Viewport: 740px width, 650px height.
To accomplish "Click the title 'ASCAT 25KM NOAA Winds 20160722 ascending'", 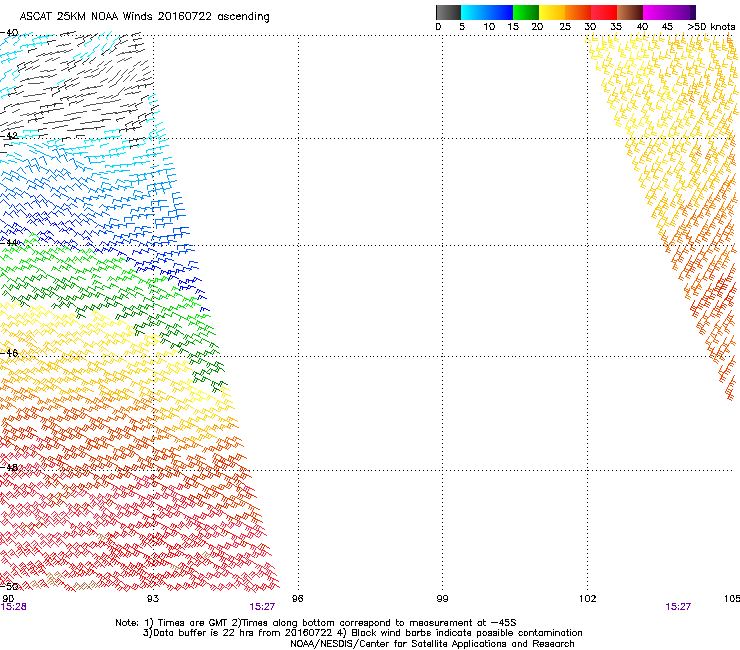I will 144,17.
